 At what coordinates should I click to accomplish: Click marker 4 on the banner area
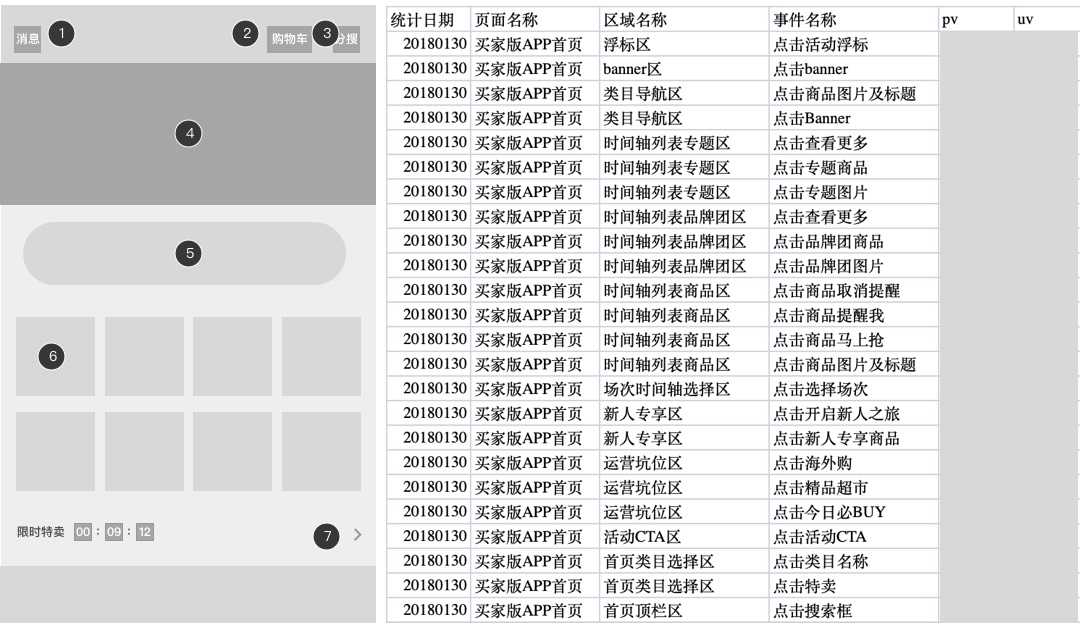pos(188,132)
